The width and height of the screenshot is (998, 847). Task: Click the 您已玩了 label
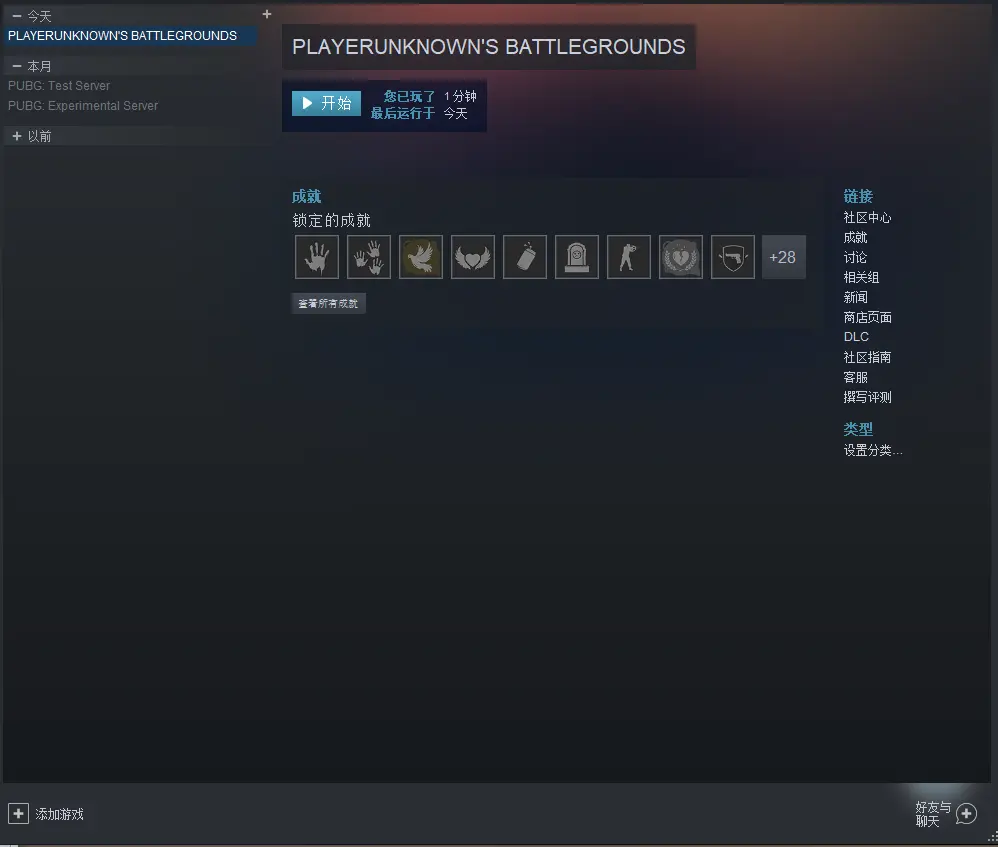(x=409, y=96)
